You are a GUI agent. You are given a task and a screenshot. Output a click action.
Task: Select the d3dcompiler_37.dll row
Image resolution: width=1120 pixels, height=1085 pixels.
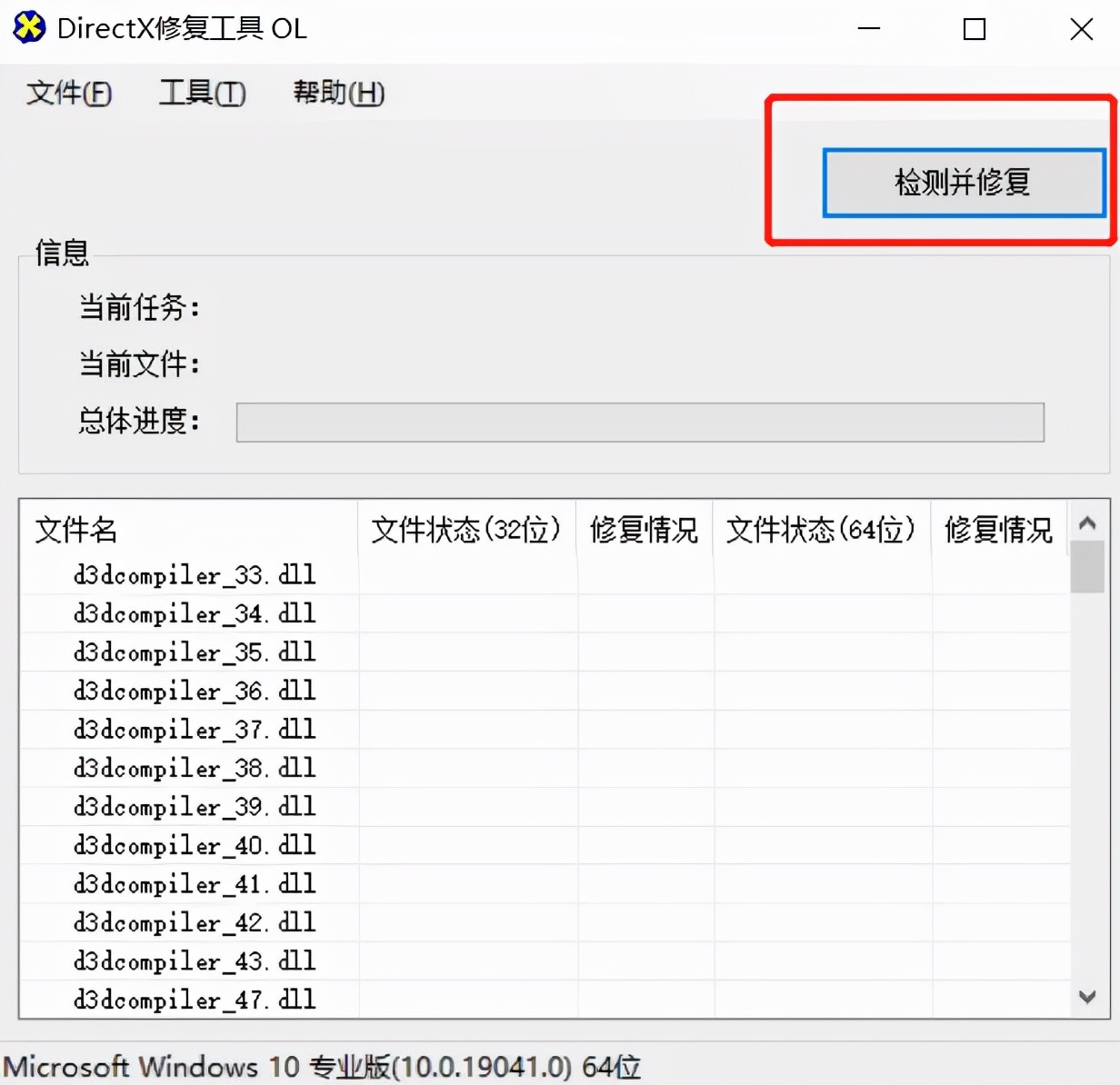click(x=194, y=729)
